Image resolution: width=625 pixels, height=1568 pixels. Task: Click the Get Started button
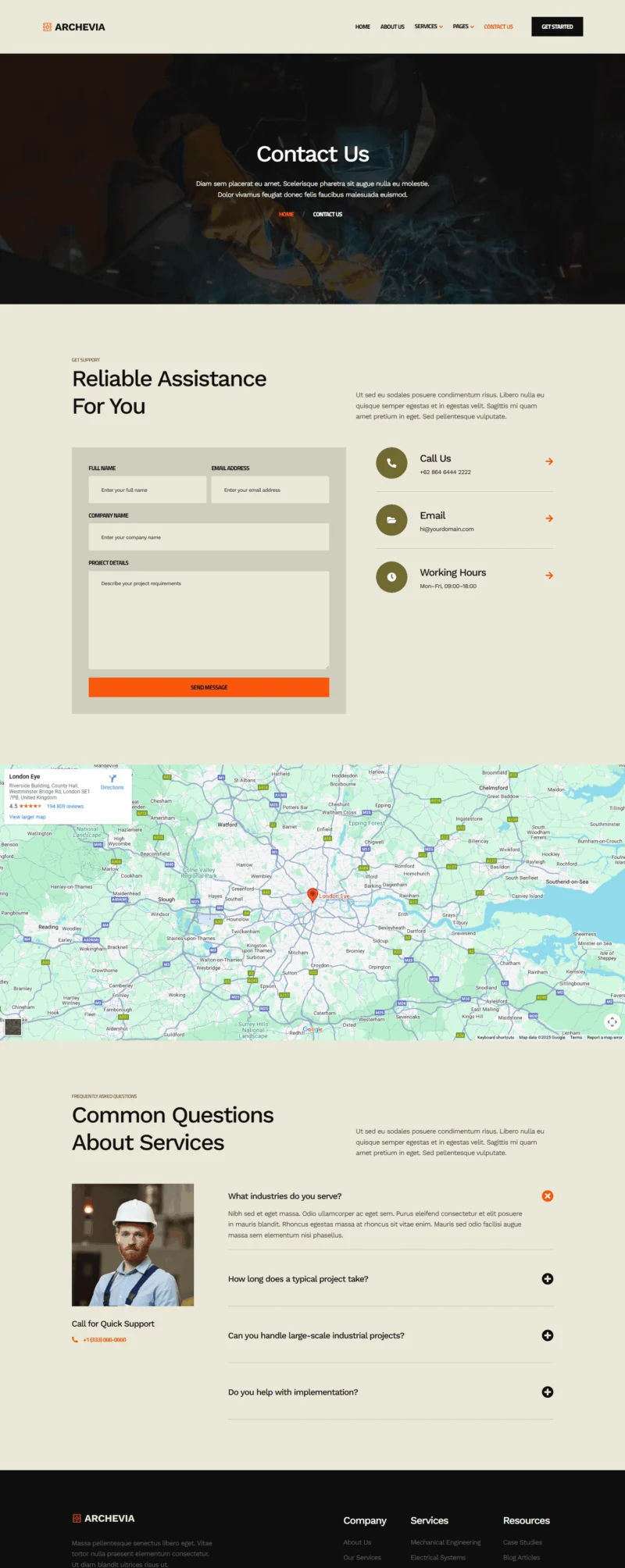pos(557,27)
